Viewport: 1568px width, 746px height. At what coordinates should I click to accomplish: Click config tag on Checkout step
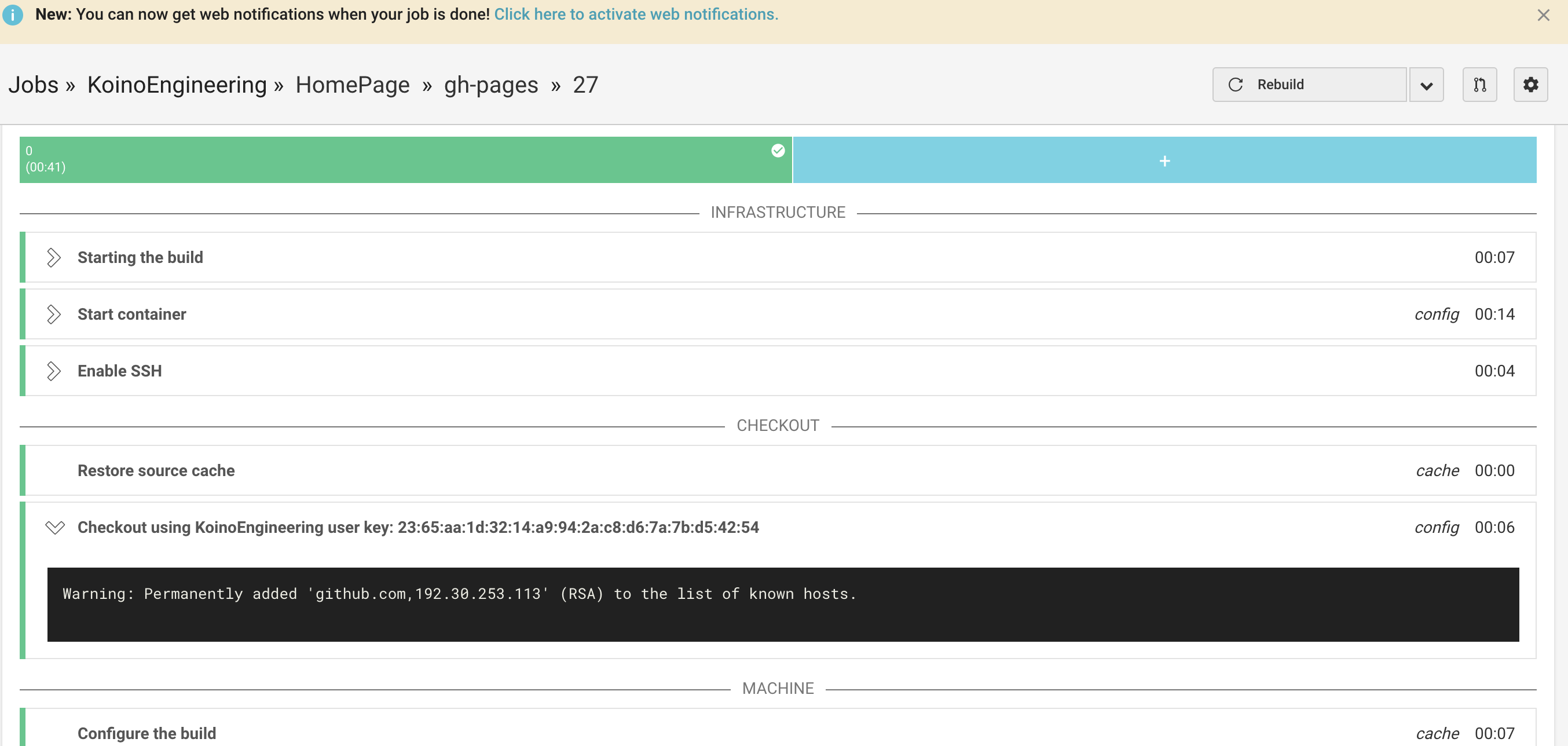1437,528
